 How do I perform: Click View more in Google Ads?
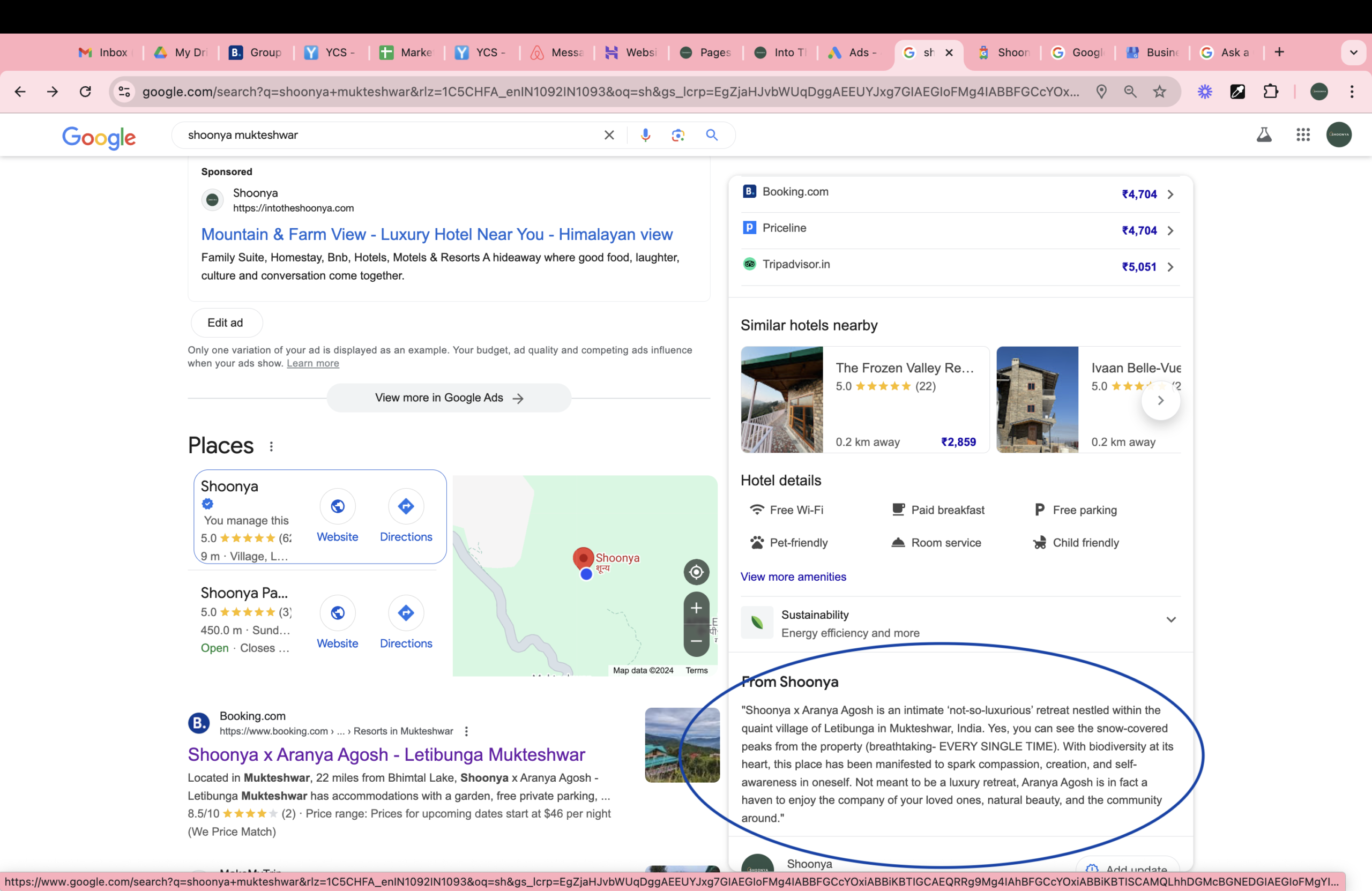(449, 398)
